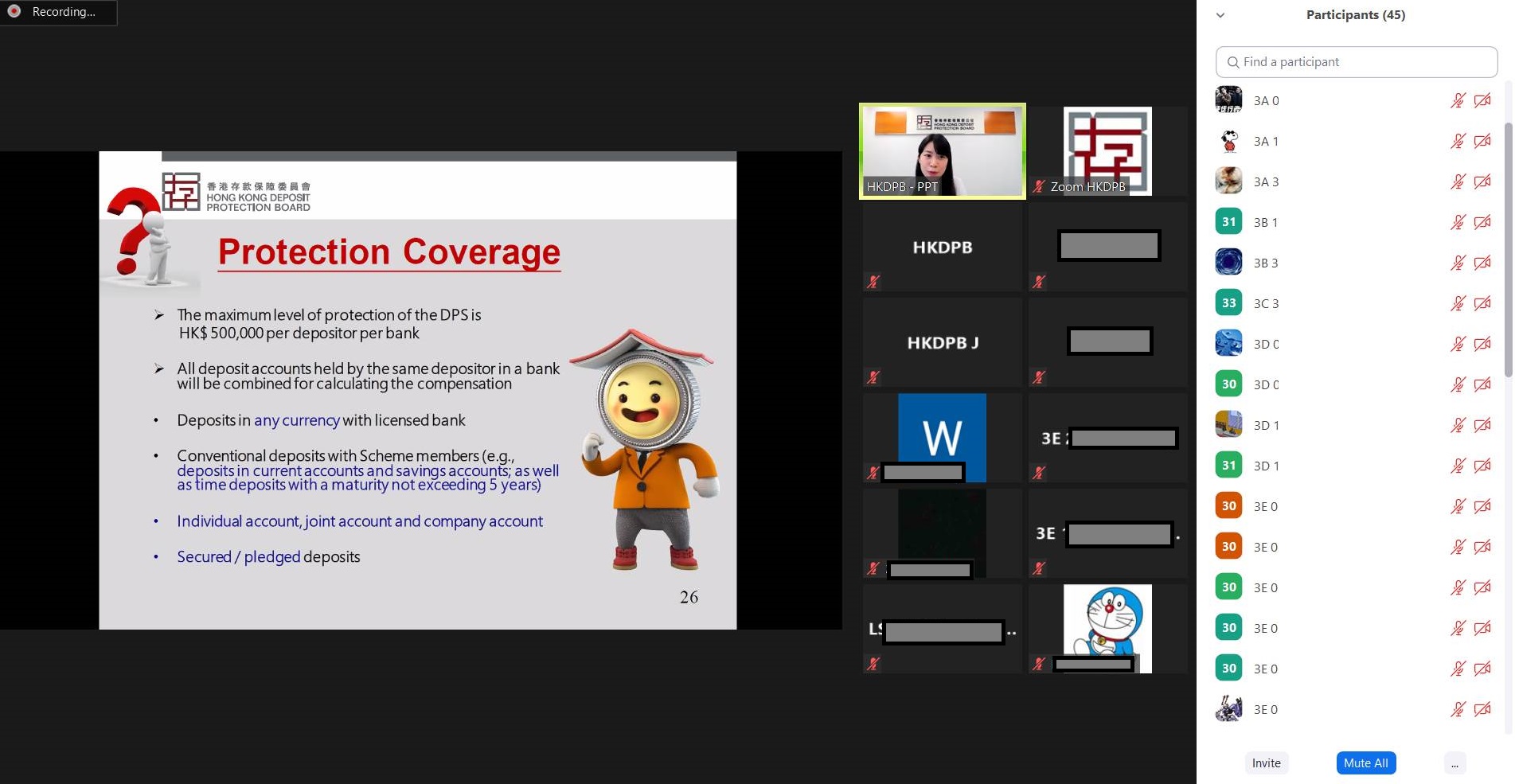This screenshot has width=1515, height=784.
Task: Click the video-off camera icon for 3A 1
Action: 1482,141
